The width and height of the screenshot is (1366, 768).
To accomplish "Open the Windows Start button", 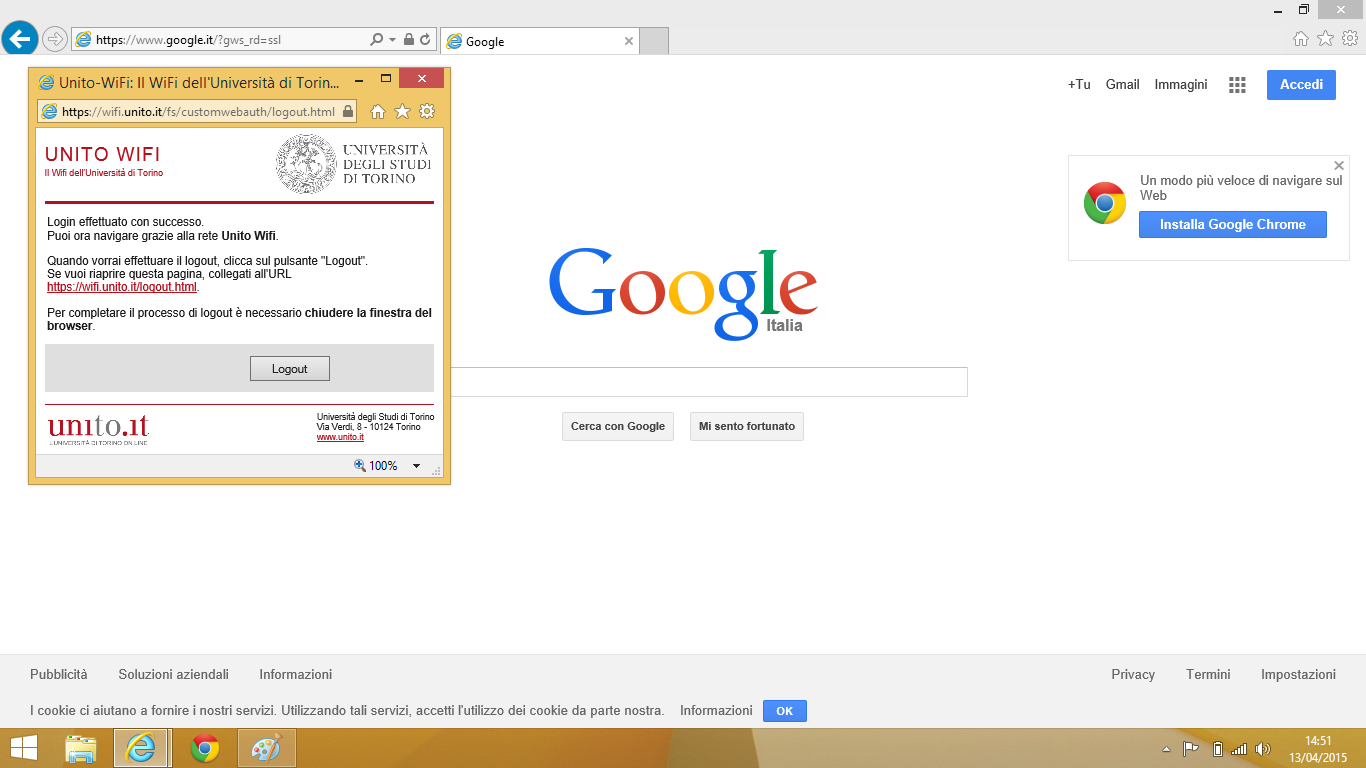I will pyautogui.click(x=24, y=748).
